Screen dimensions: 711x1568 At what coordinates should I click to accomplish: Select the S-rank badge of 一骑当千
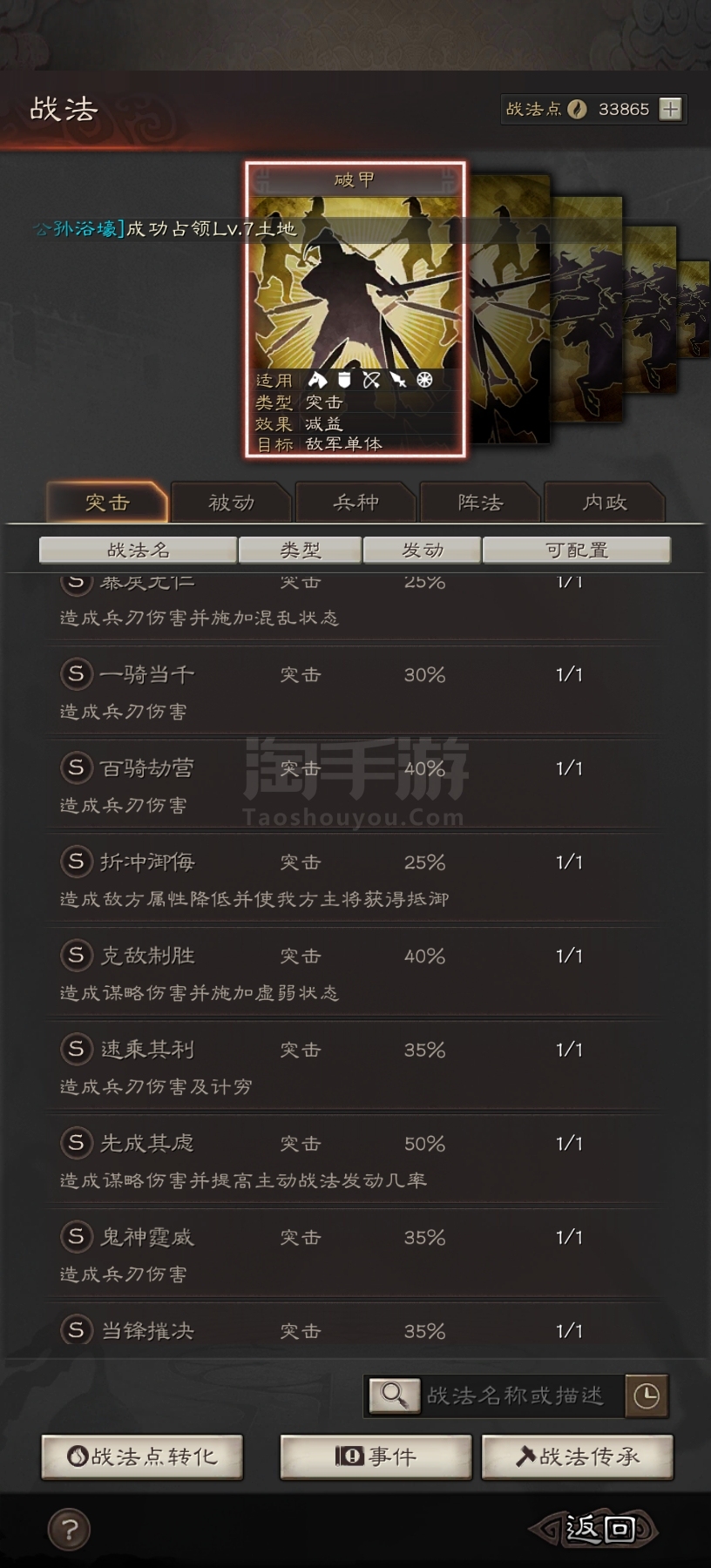click(76, 673)
